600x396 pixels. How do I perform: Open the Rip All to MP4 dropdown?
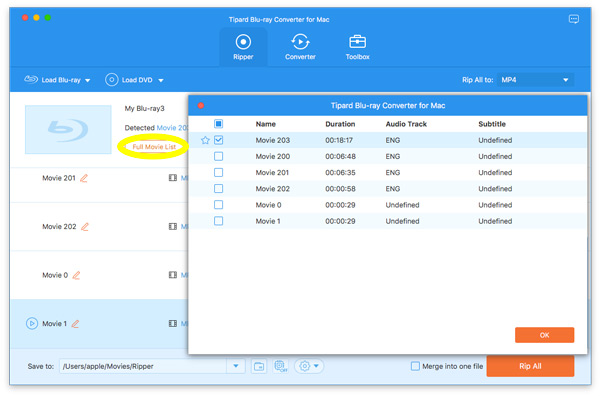click(535, 80)
